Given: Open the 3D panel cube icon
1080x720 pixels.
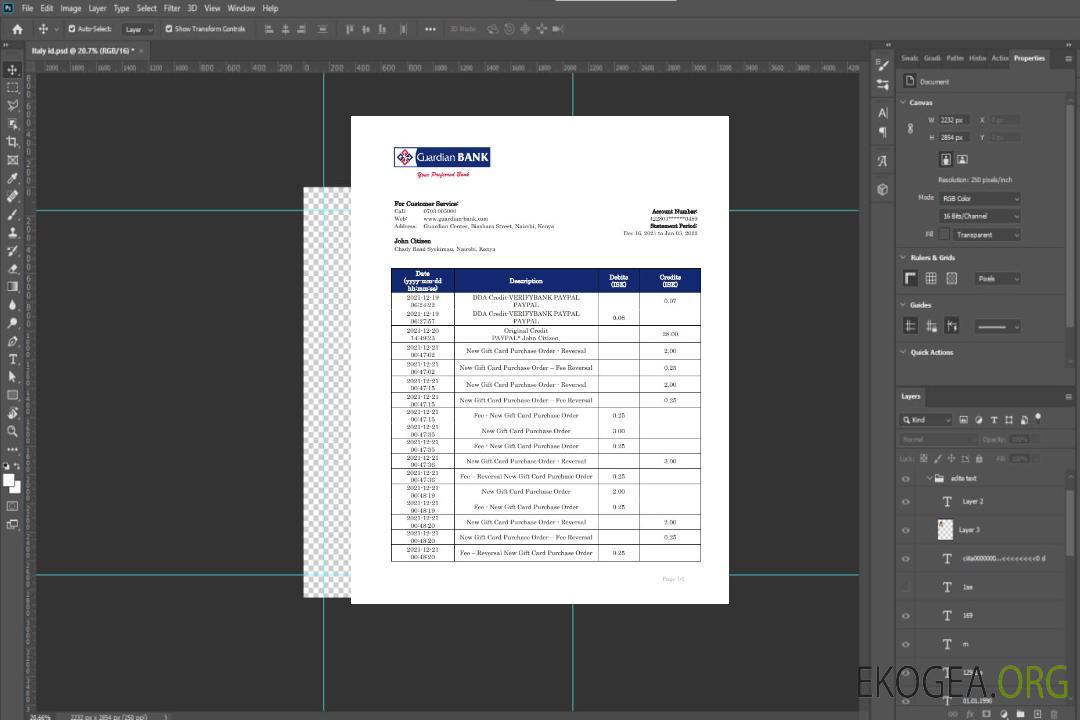Looking at the screenshot, I should click(883, 189).
